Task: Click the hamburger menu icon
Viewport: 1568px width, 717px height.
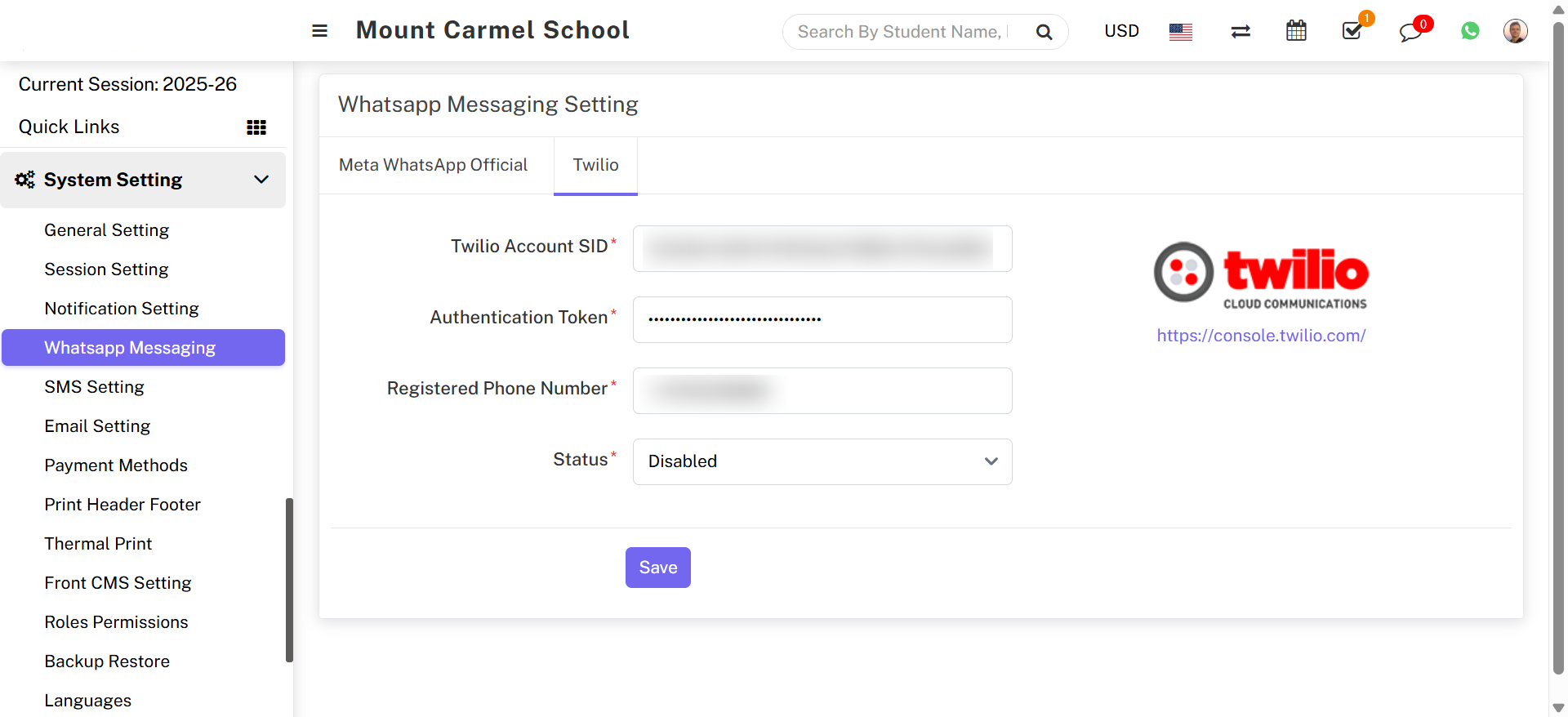Action: 319,31
